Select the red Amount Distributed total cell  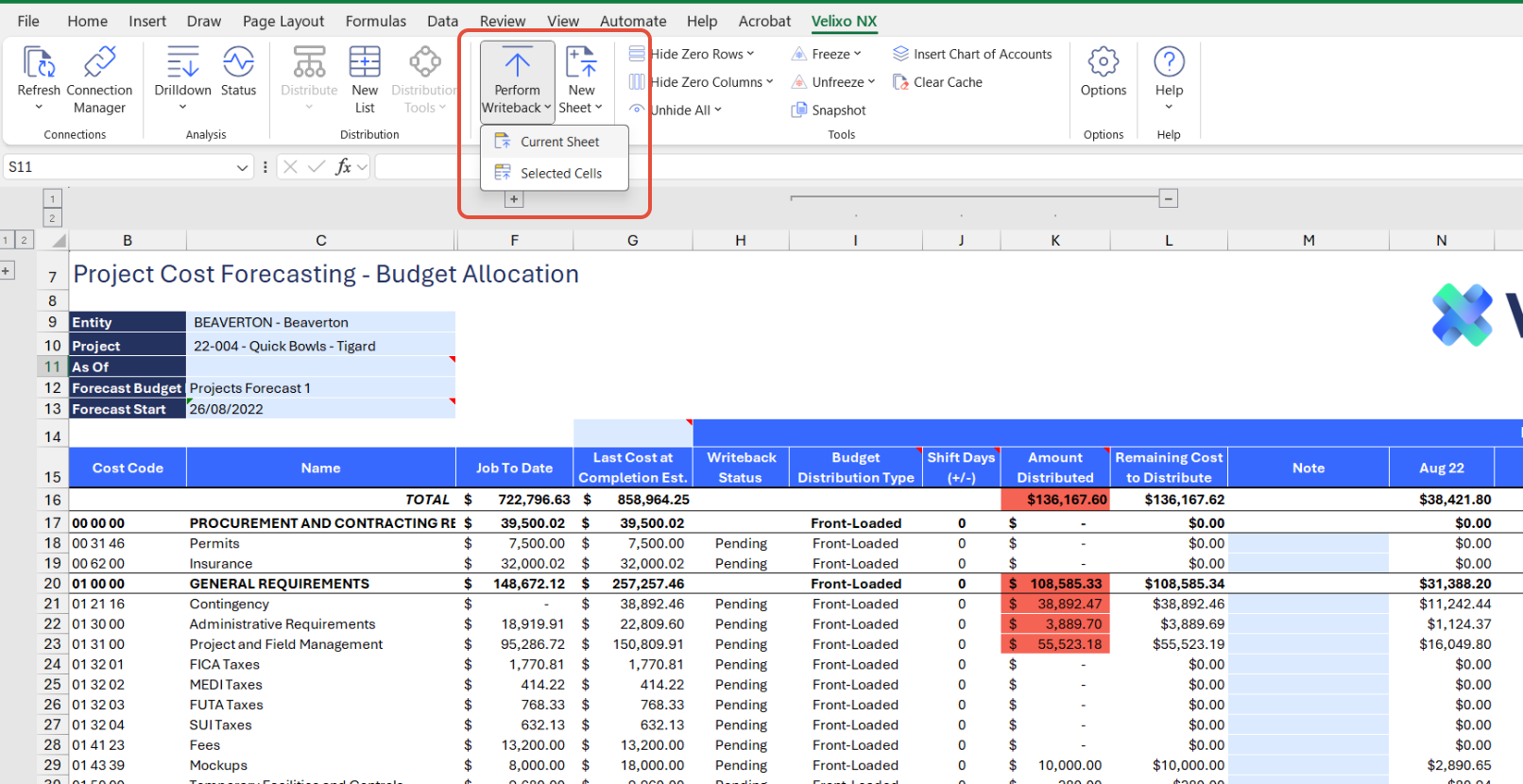click(x=1055, y=500)
